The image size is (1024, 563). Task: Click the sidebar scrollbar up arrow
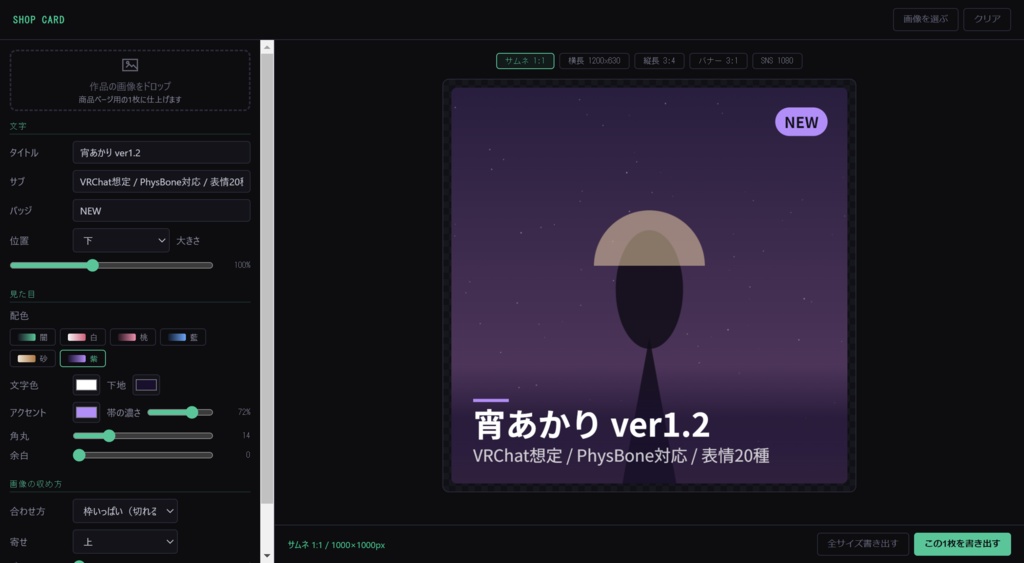(267, 47)
